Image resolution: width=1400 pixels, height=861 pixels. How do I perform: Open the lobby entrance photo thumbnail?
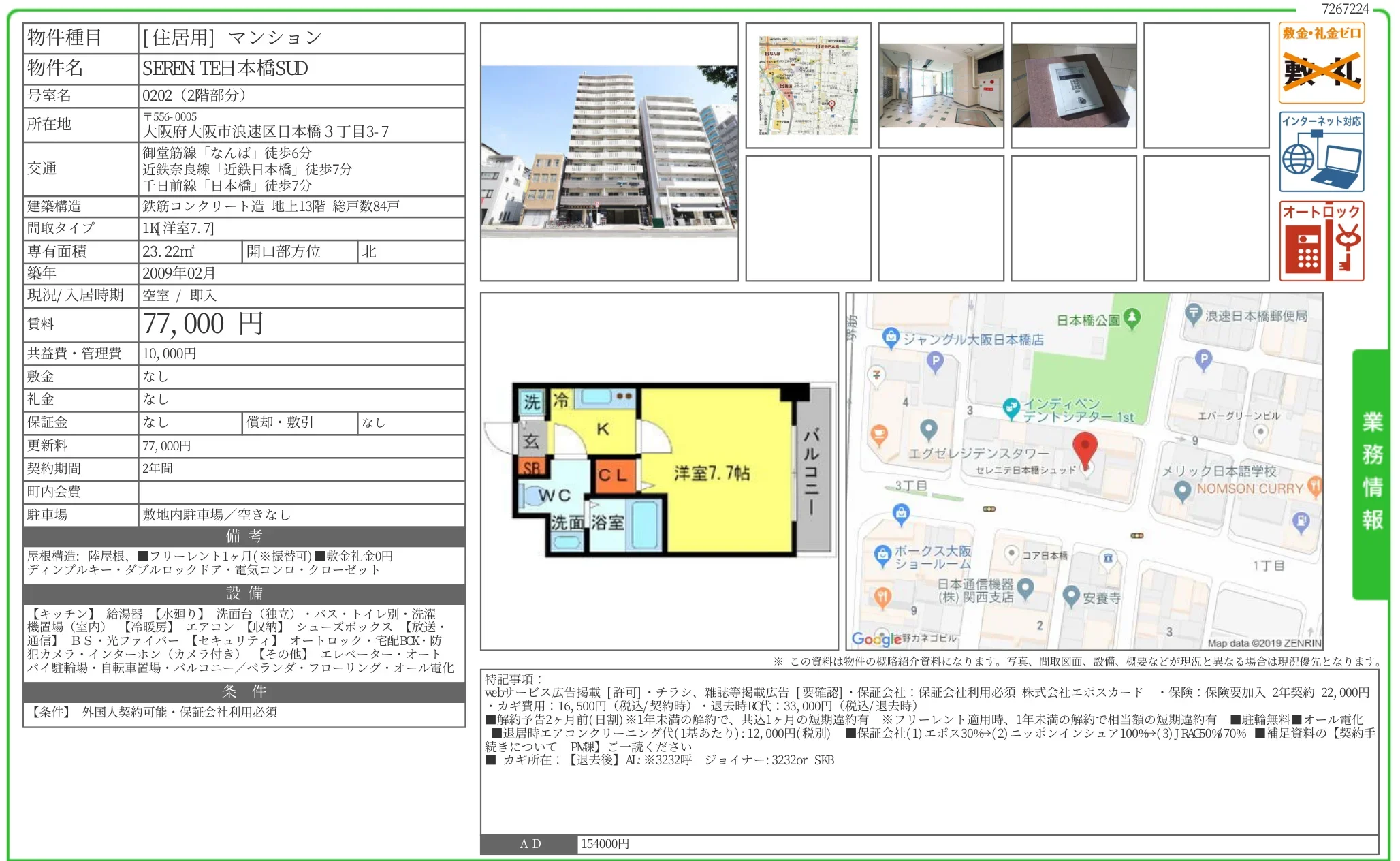click(x=940, y=85)
